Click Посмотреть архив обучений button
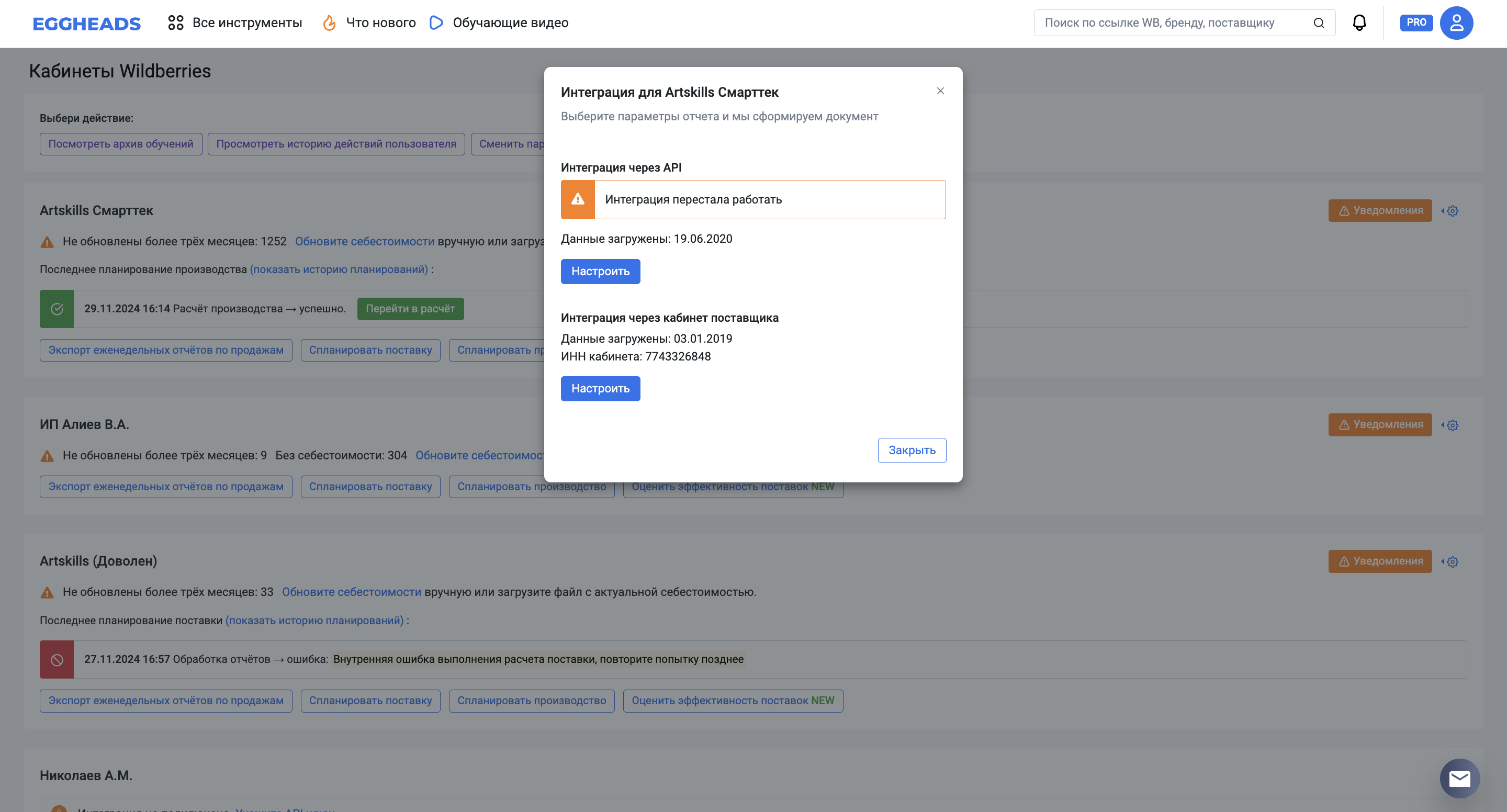The image size is (1507, 812). coord(120,144)
